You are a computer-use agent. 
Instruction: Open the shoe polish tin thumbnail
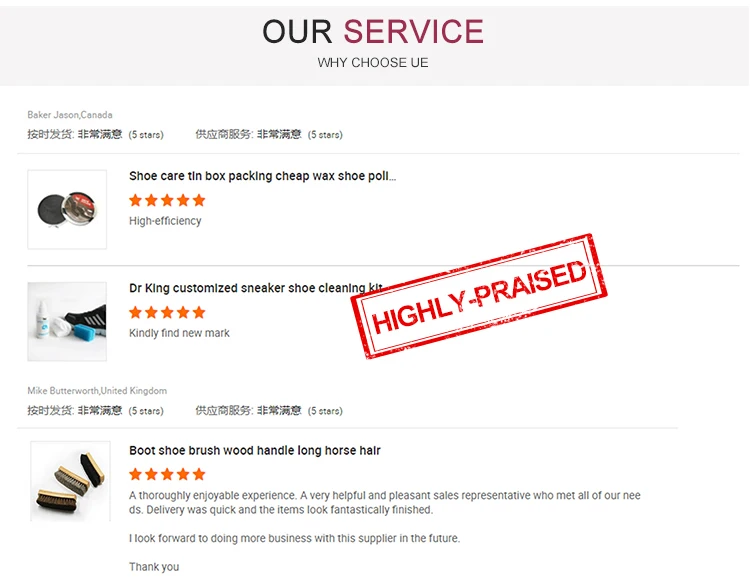pyautogui.click(x=67, y=209)
